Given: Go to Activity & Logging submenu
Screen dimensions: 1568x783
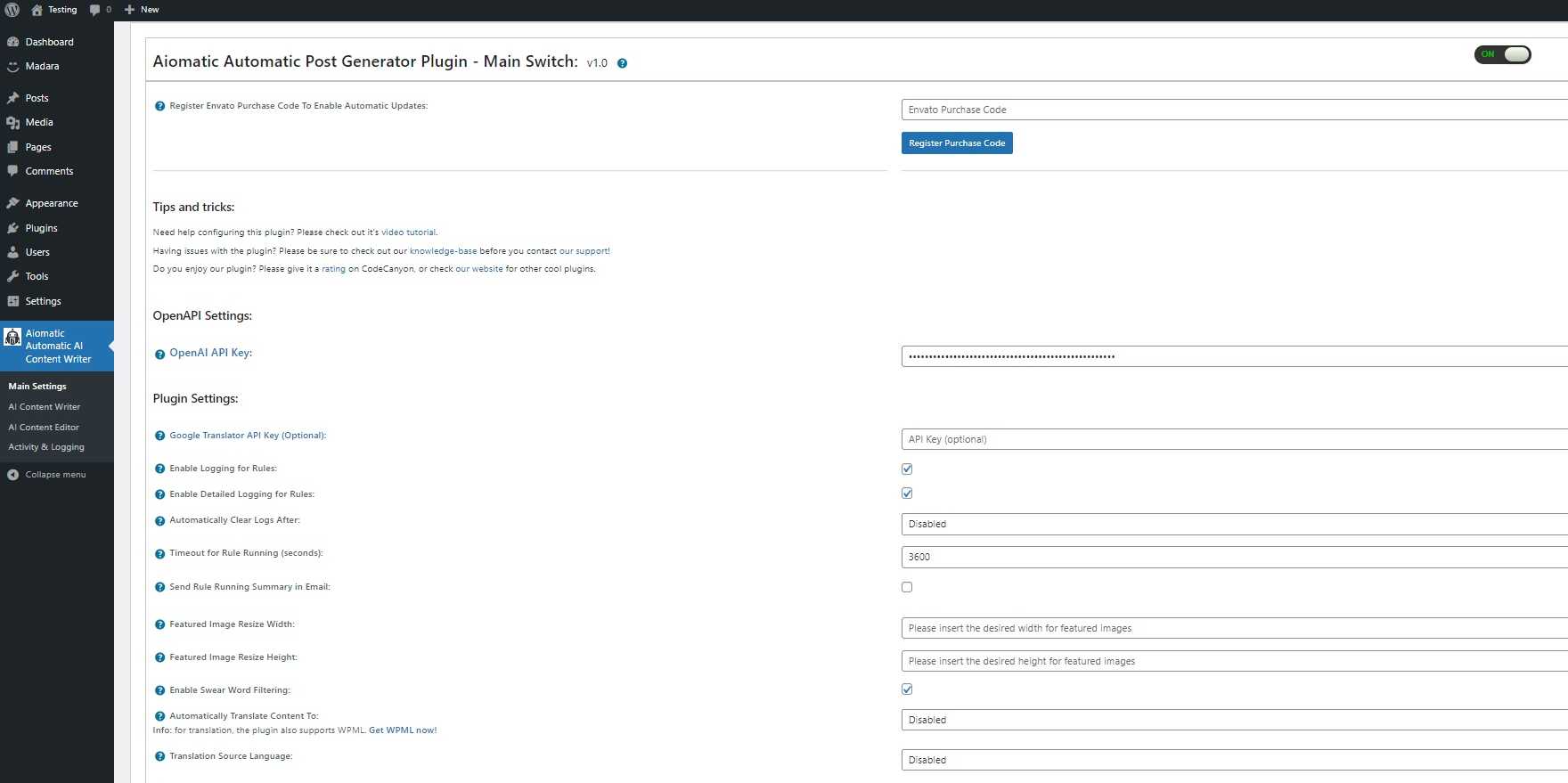Looking at the screenshot, I should (46, 447).
